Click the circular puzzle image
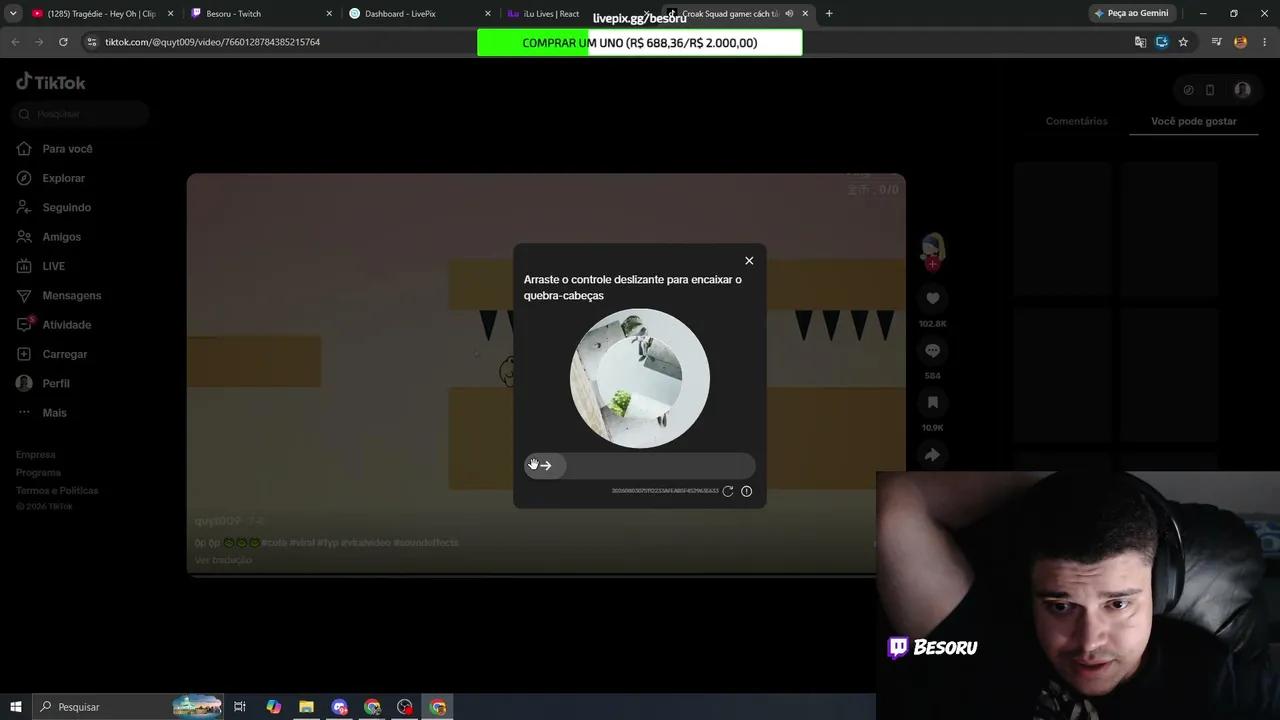 [640, 378]
